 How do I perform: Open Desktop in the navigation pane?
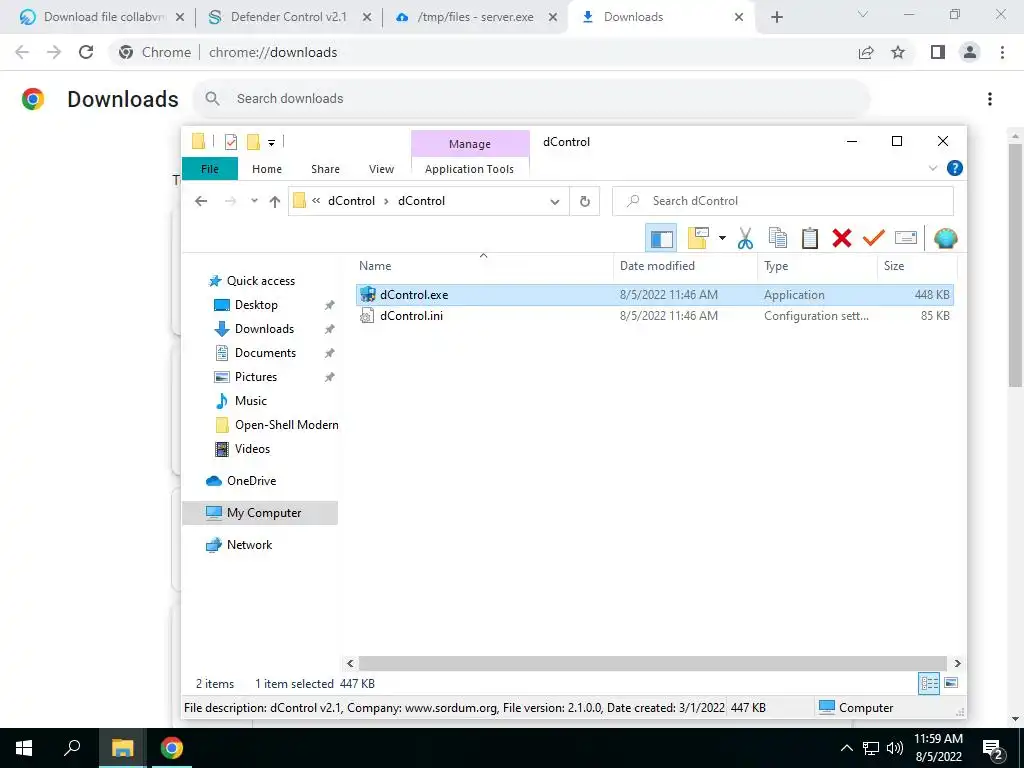256,305
